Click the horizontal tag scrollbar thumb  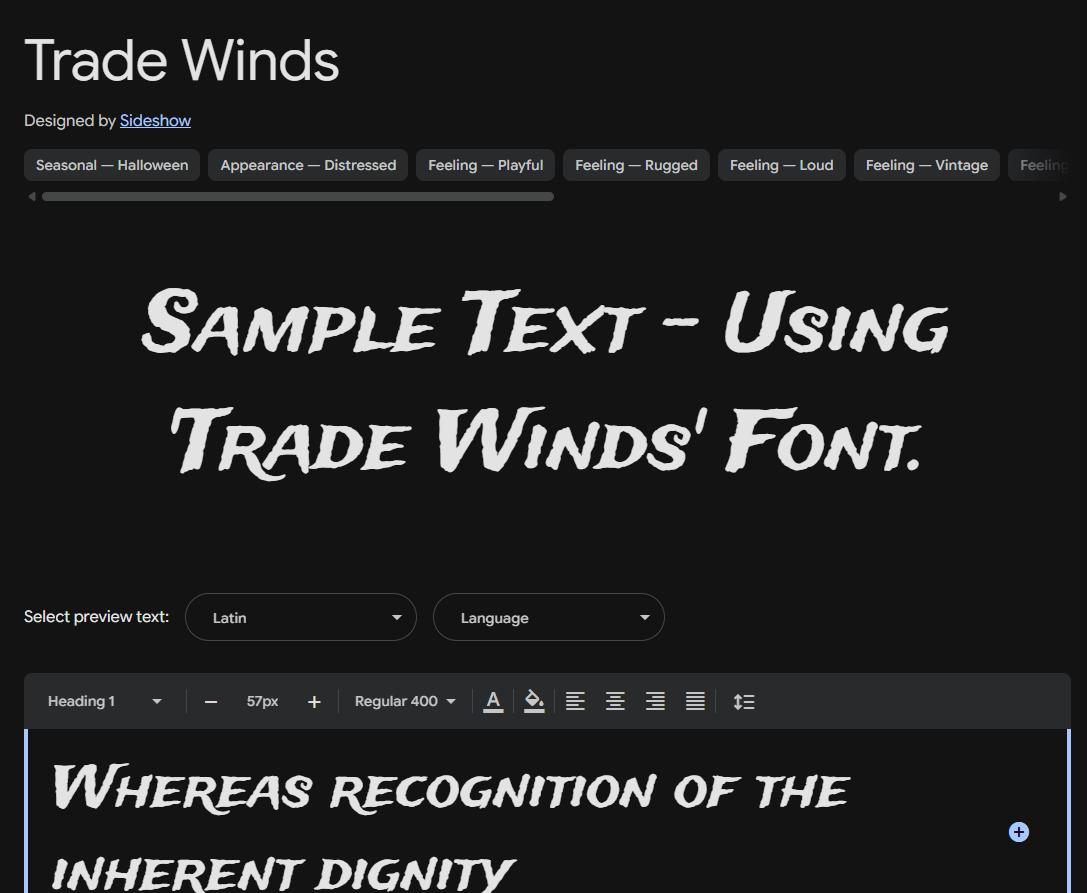click(x=298, y=197)
